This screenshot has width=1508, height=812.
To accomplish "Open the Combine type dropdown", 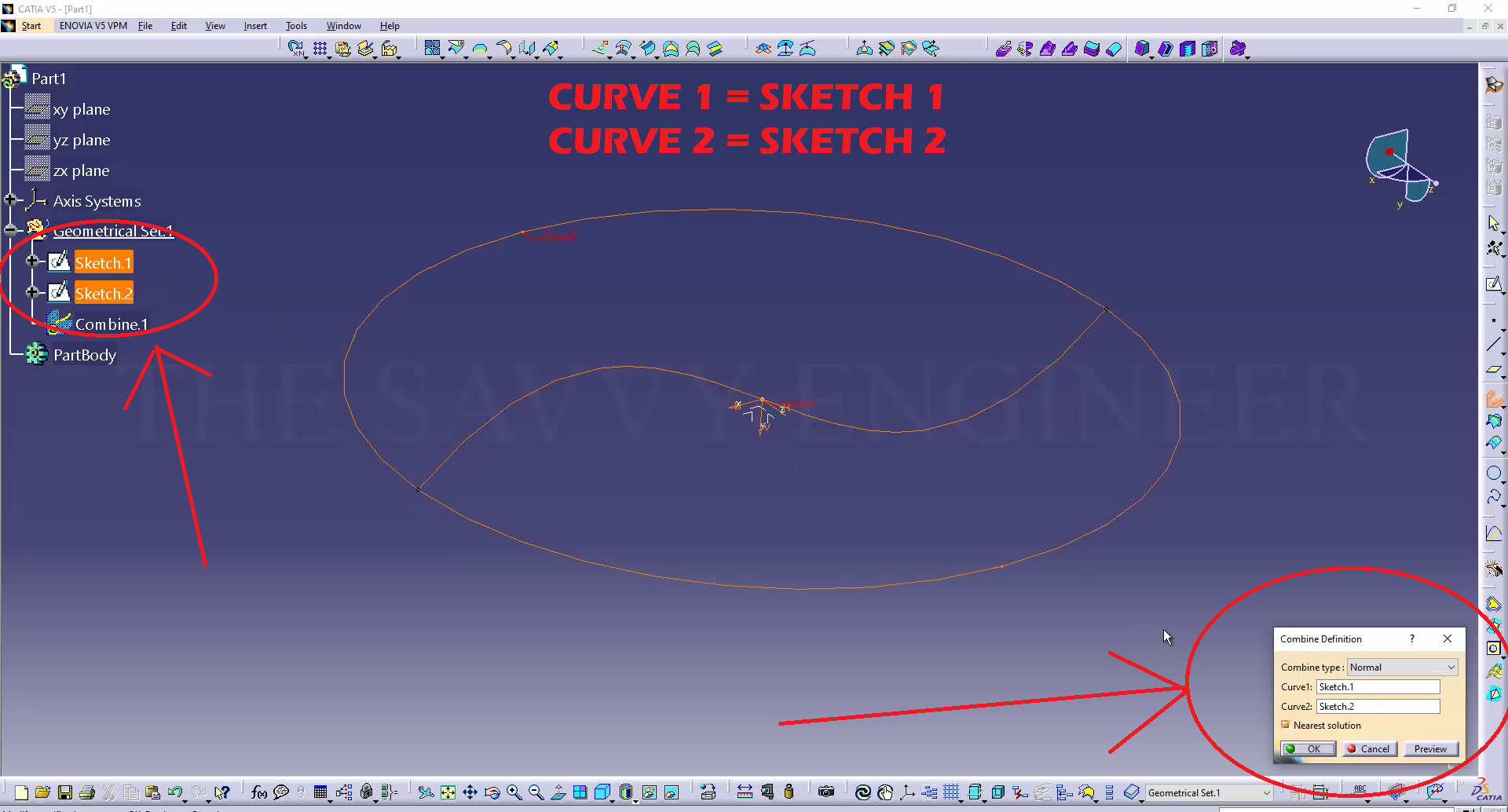I will click(1402, 667).
